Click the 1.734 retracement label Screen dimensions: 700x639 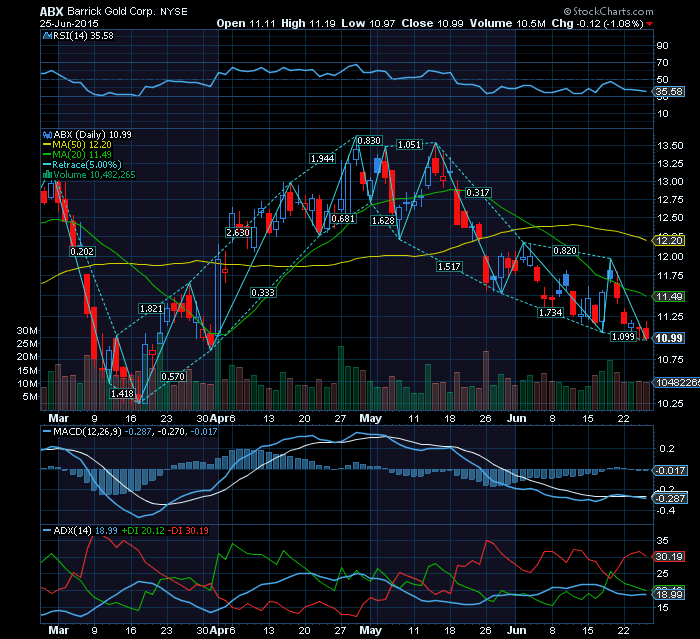(x=550, y=313)
